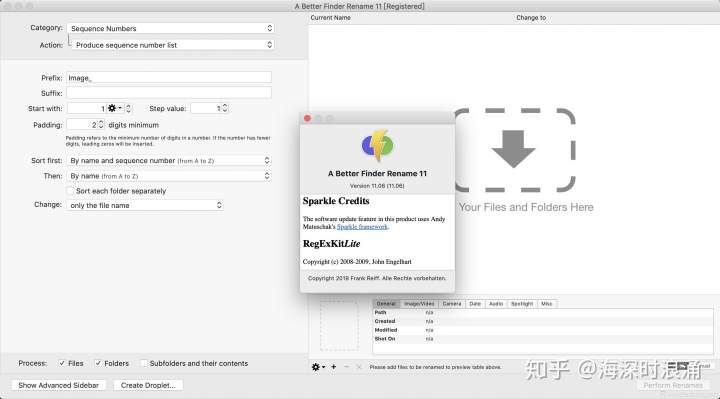The height and width of the screenshot is (399, 720).
Task: Click the Start with number field
Action: tap(87, 108)
